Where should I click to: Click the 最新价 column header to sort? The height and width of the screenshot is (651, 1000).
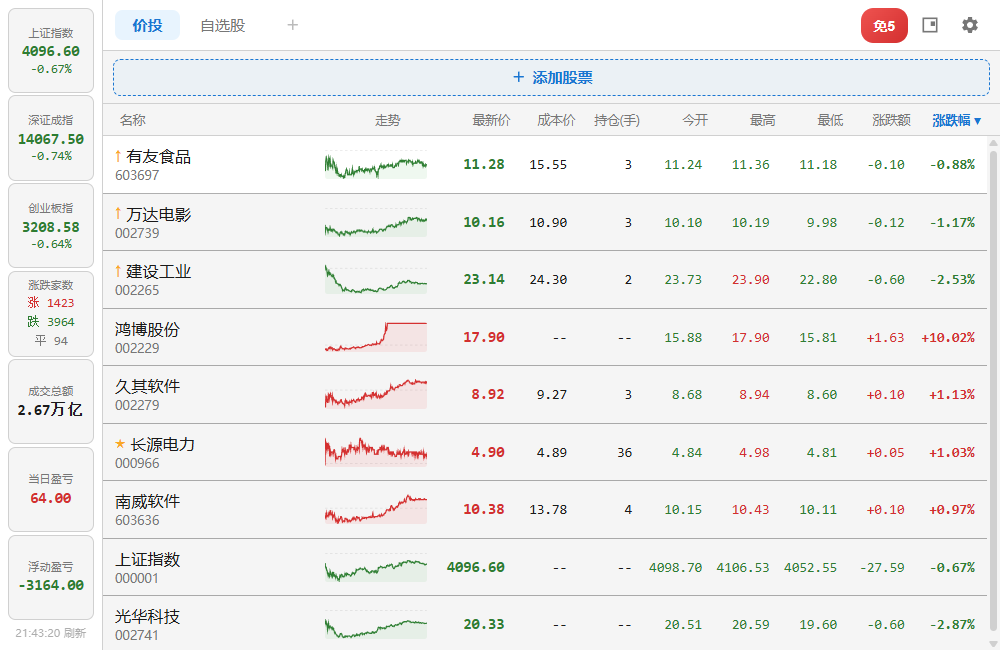point(490,119)
